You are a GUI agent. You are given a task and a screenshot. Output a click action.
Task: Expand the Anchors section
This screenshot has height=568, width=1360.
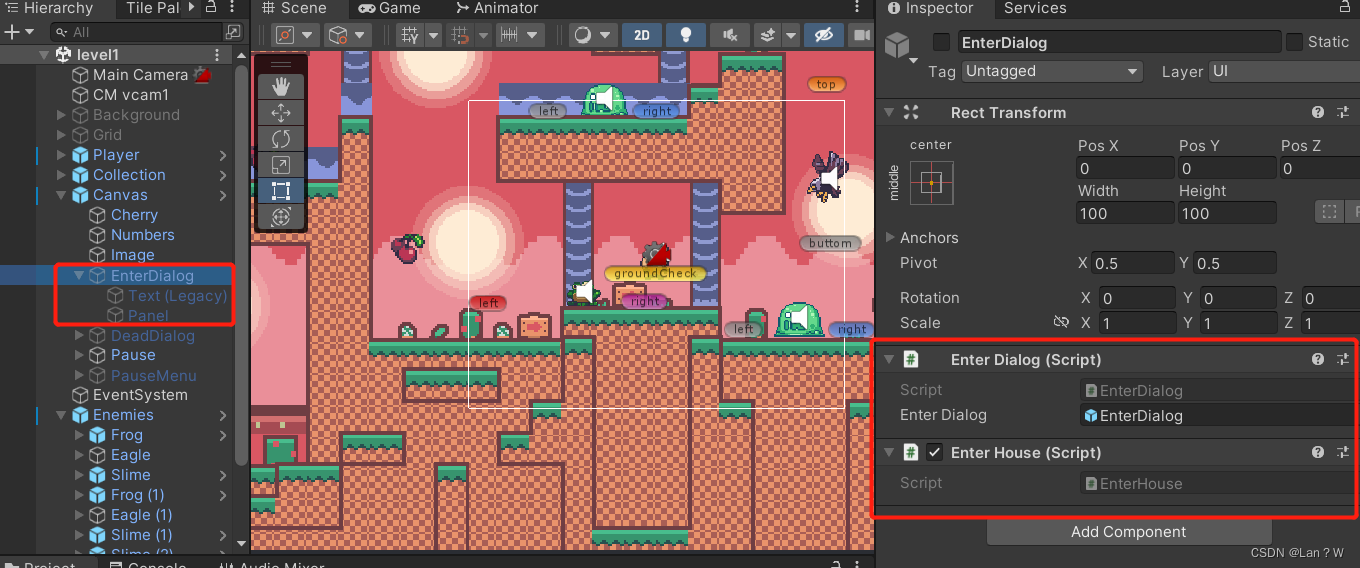(x=891, y=238)
